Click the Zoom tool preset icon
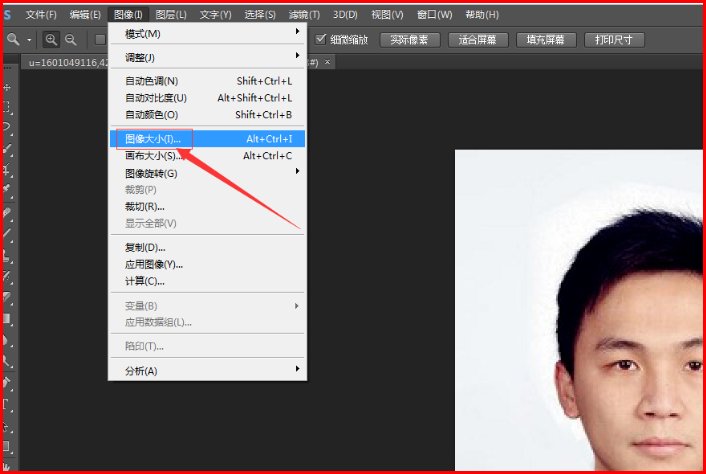The image size is (706, 474). [x=13, y=40]
